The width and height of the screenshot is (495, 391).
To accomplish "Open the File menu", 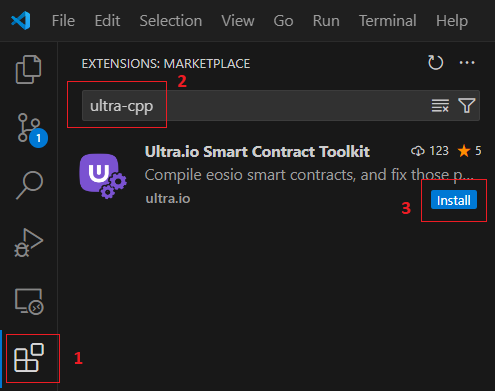I will tap(63, 21).
